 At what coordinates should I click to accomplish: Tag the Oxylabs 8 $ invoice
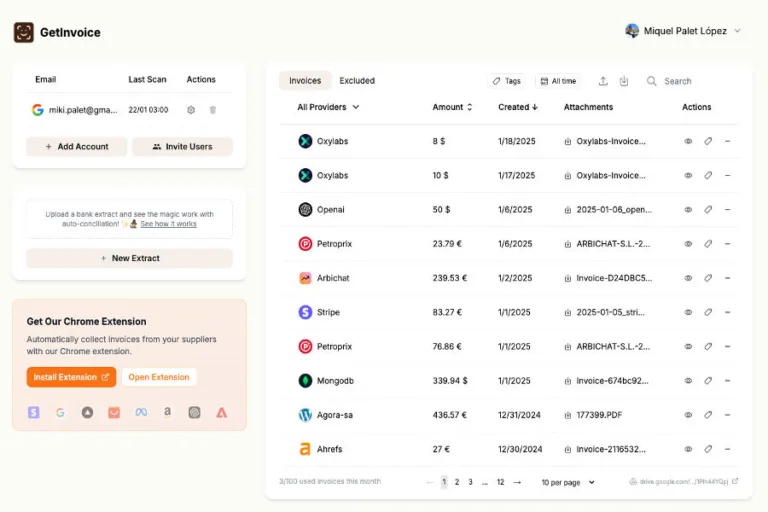pos(708,141)
